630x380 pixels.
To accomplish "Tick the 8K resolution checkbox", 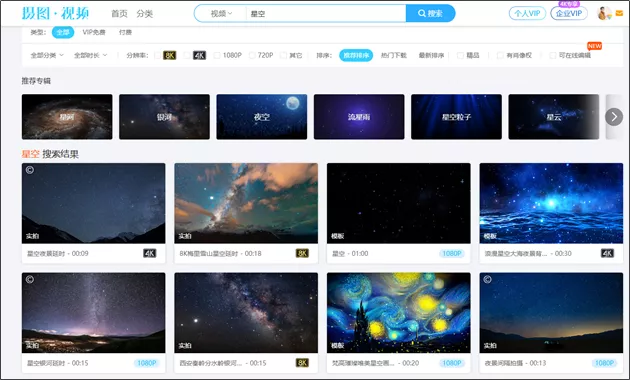I will pyautogui.click(x=158, y=55).
